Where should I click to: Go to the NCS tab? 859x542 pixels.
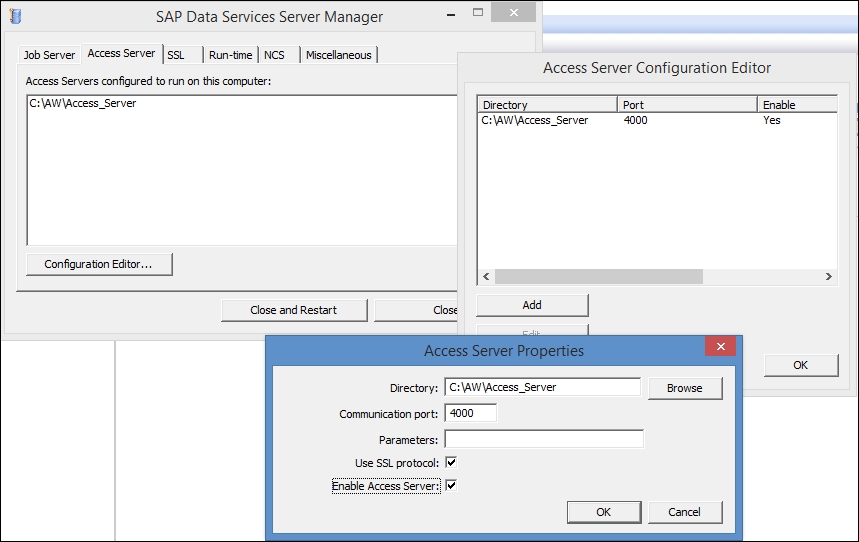[274, 55]
